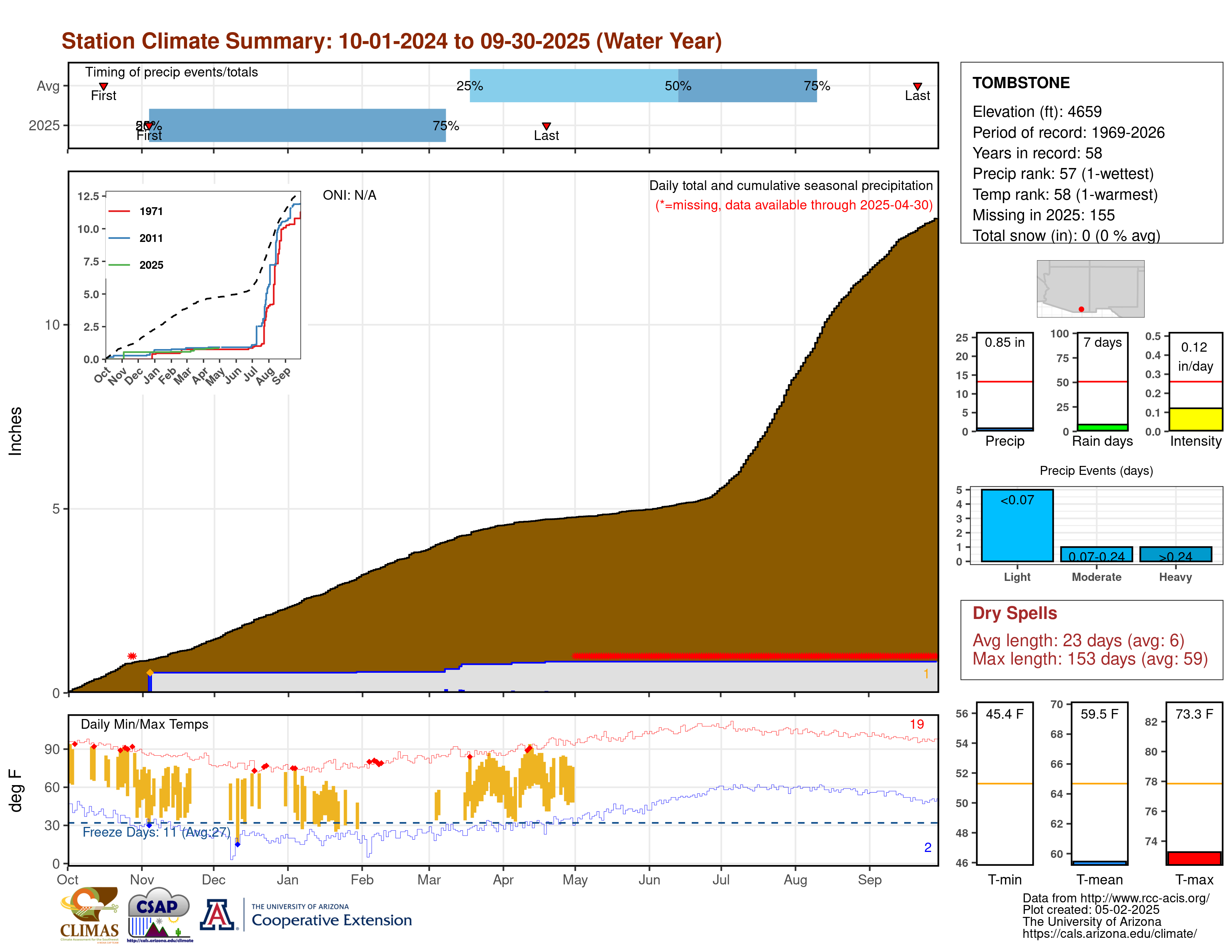Viewport: 1232px width, 952px height.
Task: Click the '59.5 F' T-mean value
Action: pos(1099,714)
